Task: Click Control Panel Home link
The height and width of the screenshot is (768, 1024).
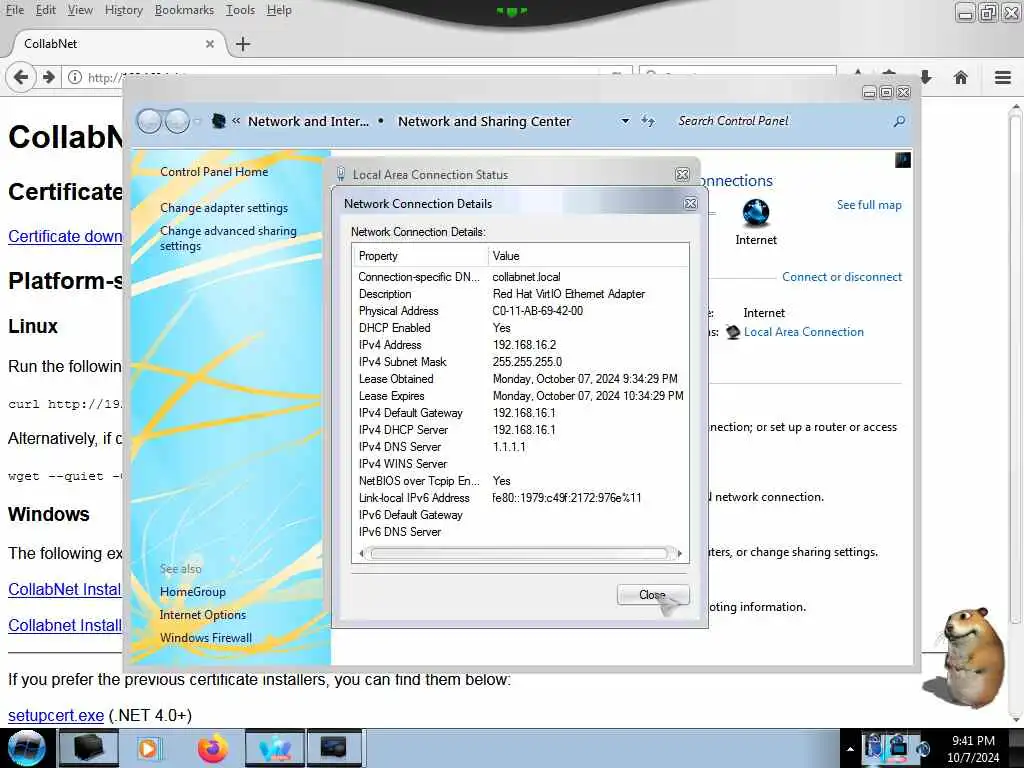Action: pos(214,172)
